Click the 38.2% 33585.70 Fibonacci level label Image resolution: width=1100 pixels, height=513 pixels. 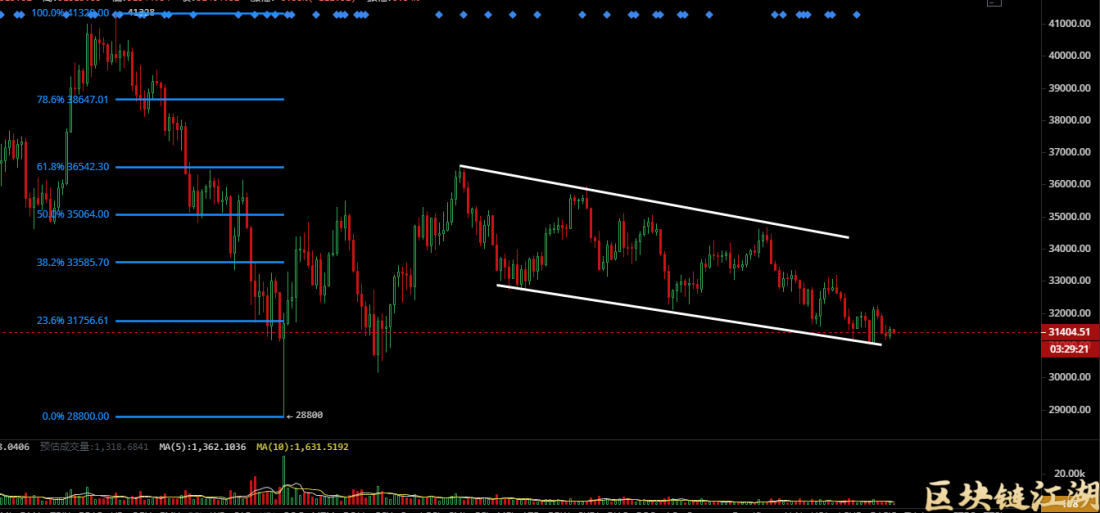[x=73, y=262]
